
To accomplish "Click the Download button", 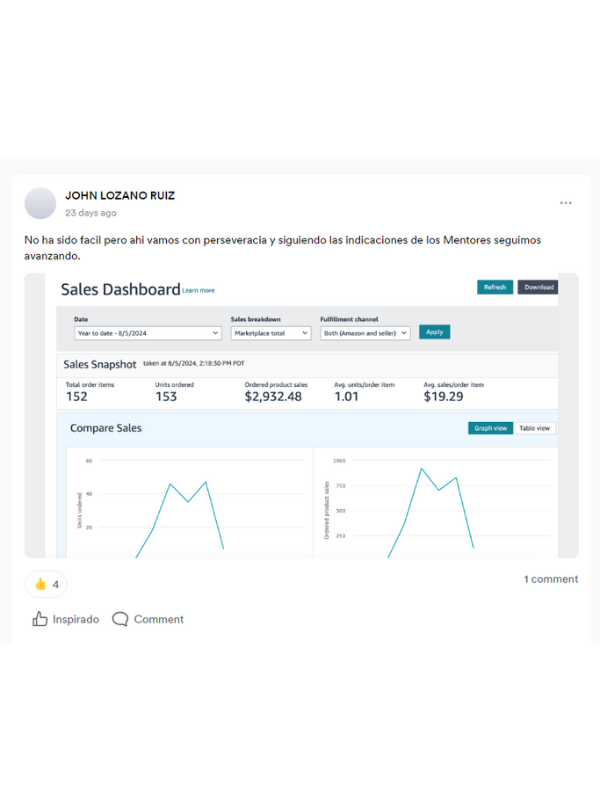I will (538, 287).
